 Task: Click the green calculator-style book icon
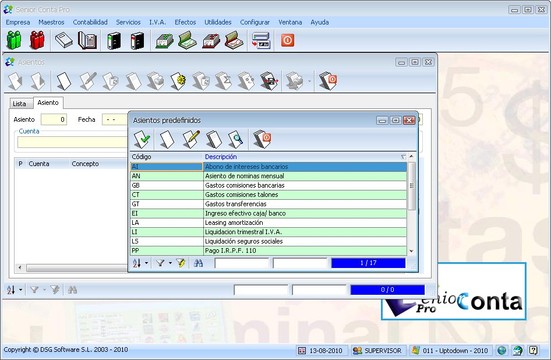pyautogui.click(x=164, y=40)
